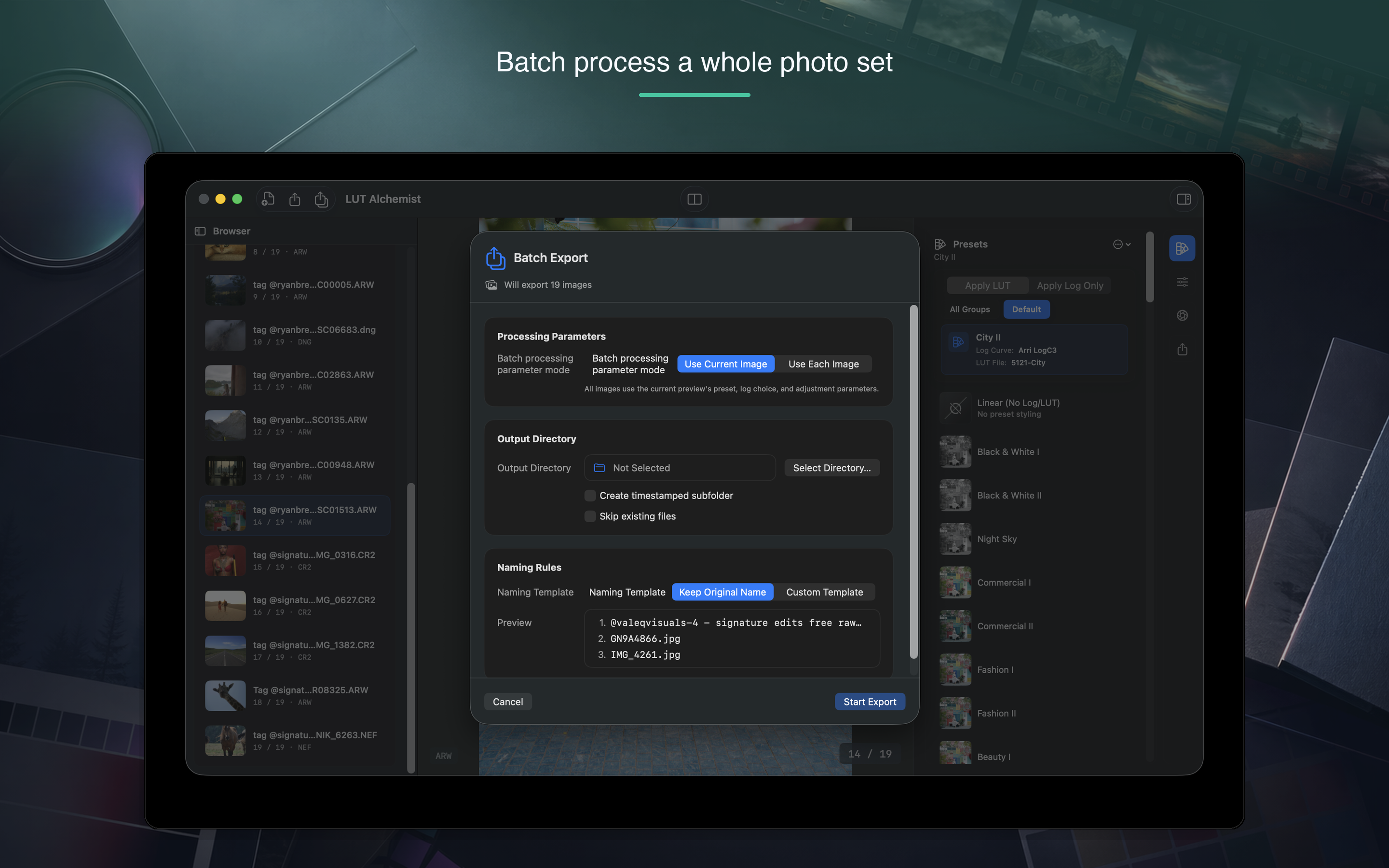Click the City II preset icon

tap(958, 343)
